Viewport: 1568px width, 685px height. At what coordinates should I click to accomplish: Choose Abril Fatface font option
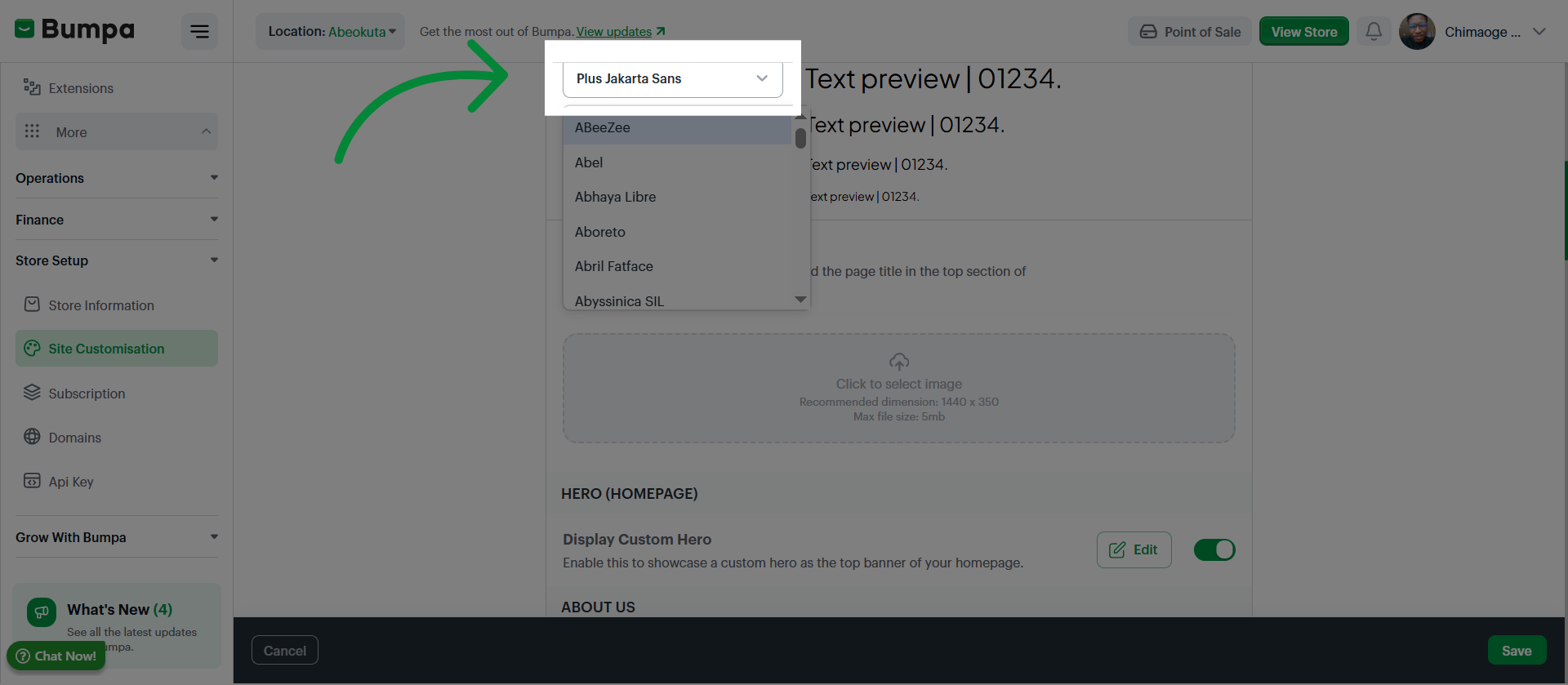coord(678,266)
